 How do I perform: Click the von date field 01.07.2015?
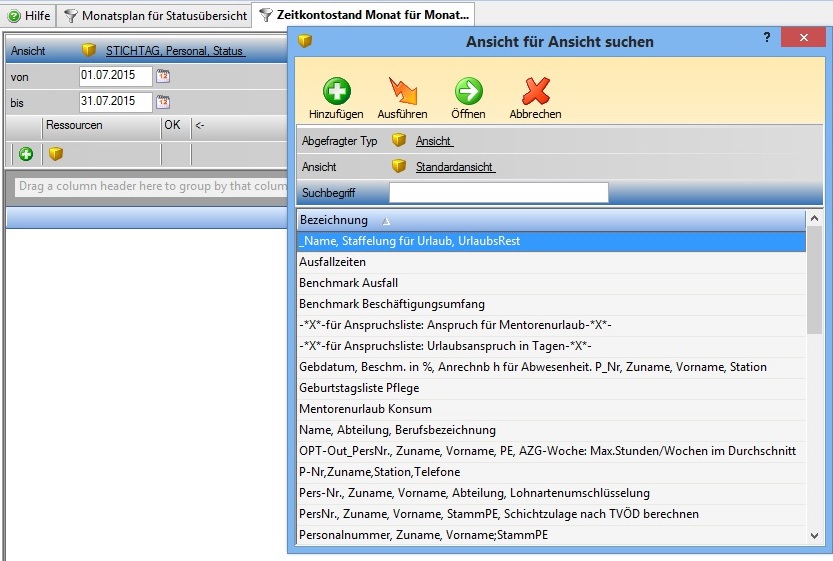114,76
